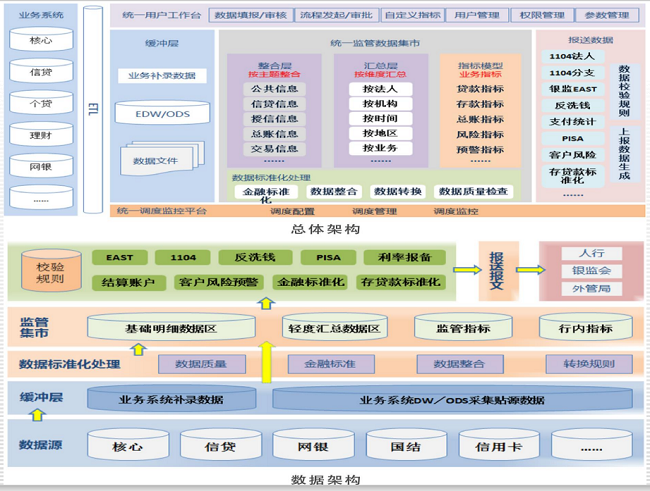Click the 数据质量检查 box
Screen dimensions: 650x491
[473, 191]
